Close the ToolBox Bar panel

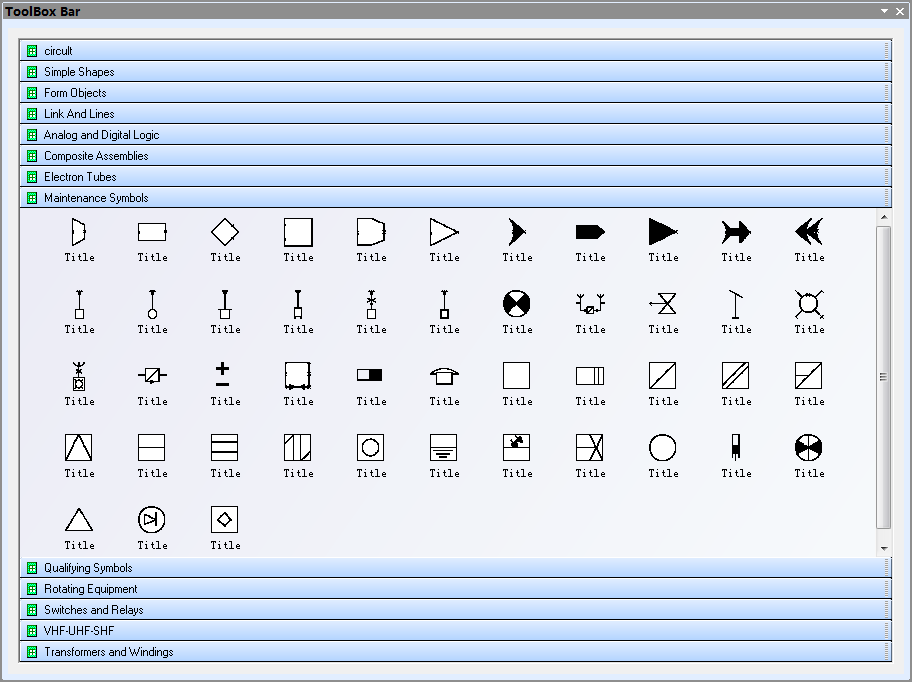point(899,11)
